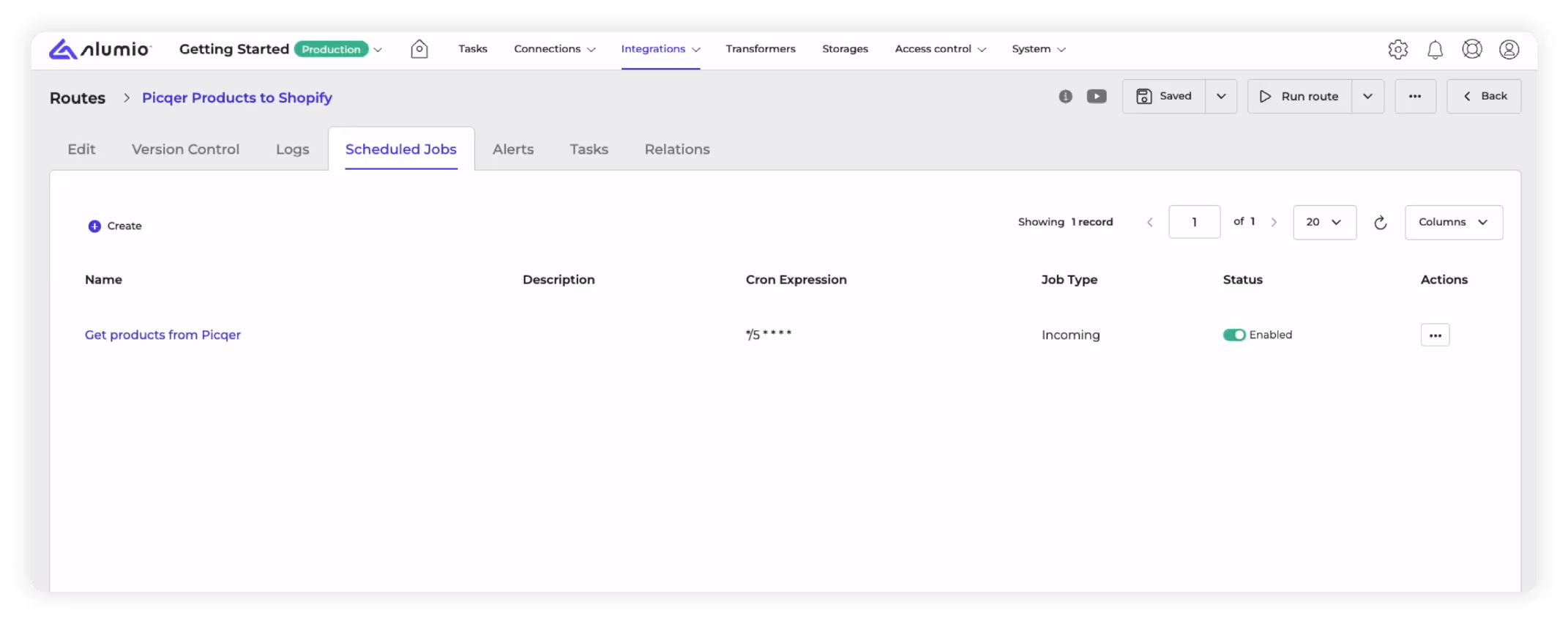This screenshot has height=624, width=1568.
Task: Open the notifications bell
Action: pyautogui.click(x=1435, y=49)
